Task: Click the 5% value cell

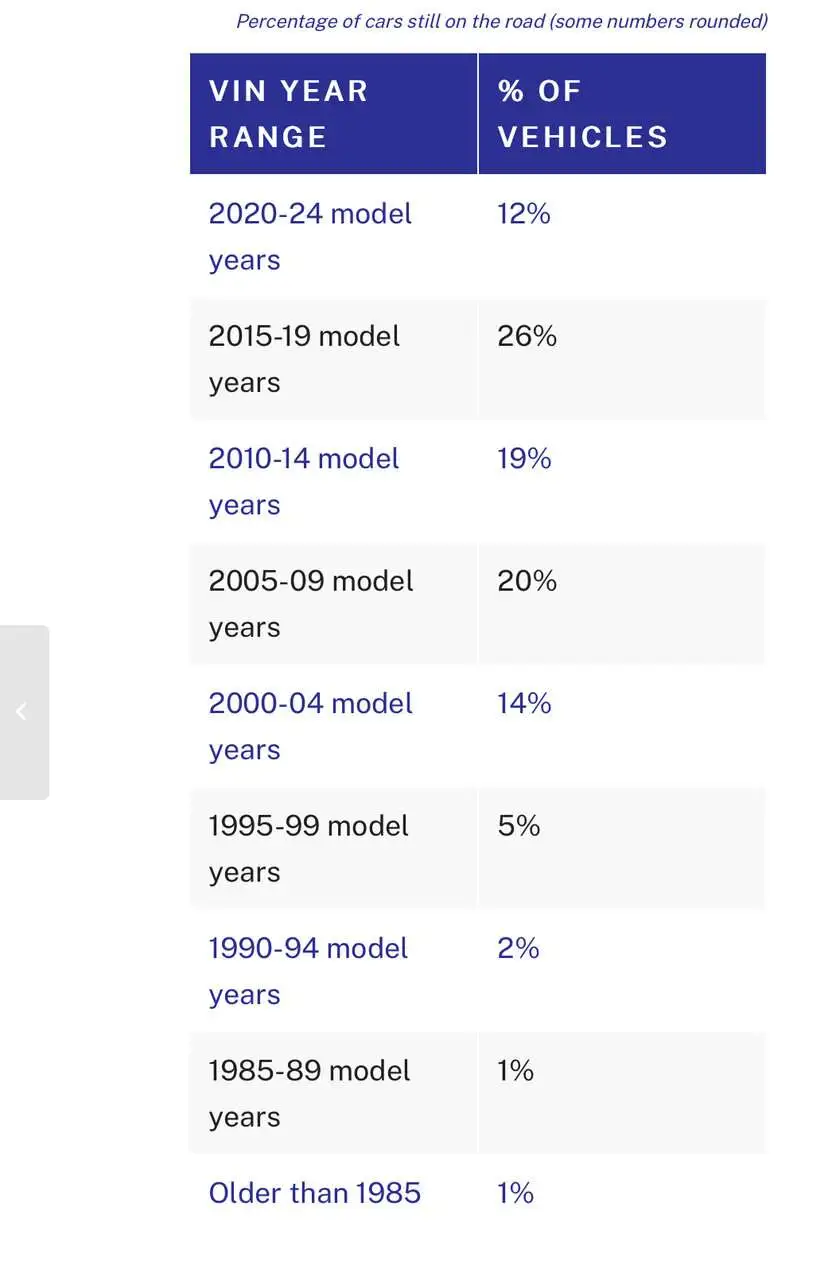Action: point(518,826)
